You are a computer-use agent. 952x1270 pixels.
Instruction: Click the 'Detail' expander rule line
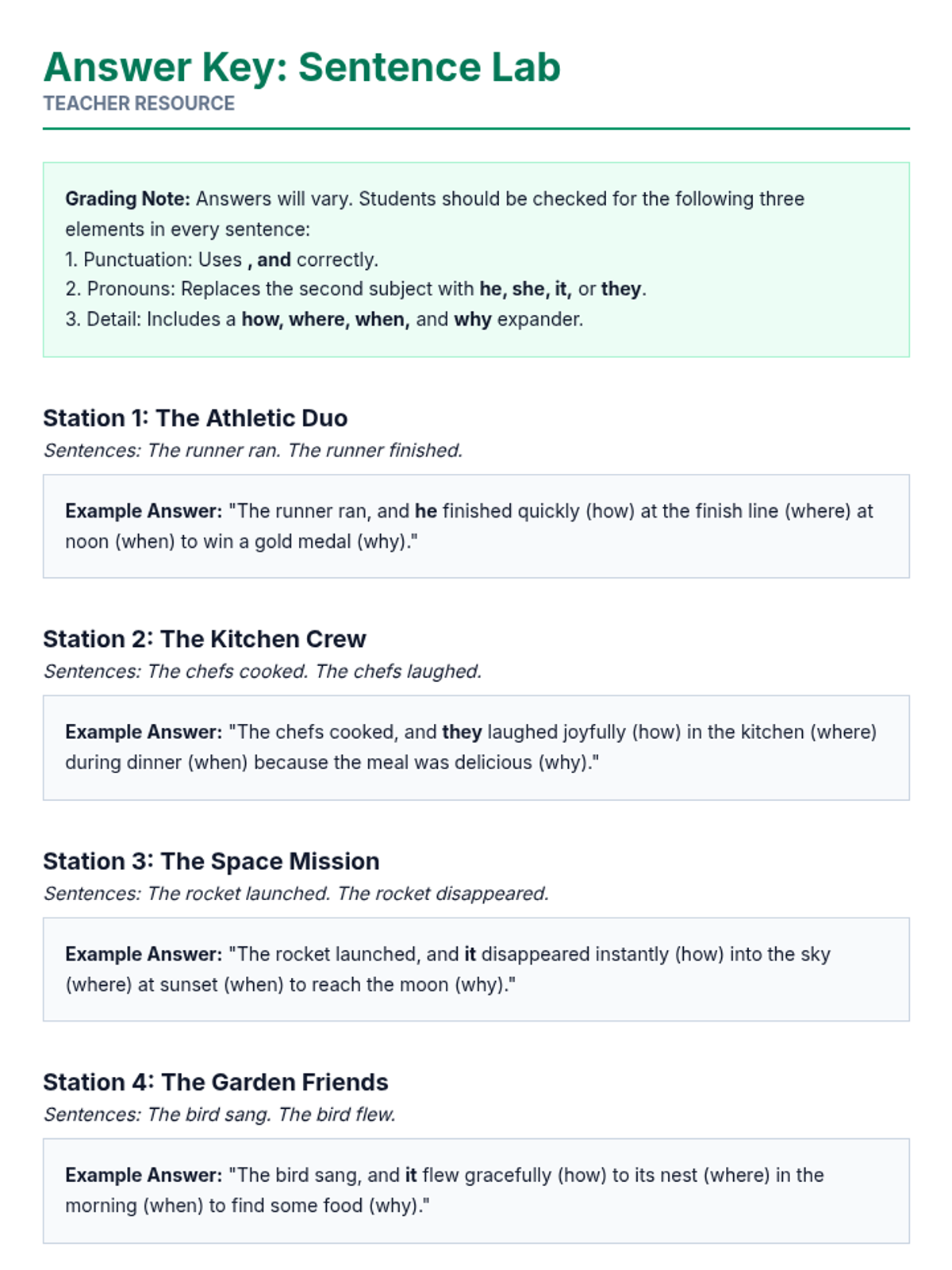point(324,319)
